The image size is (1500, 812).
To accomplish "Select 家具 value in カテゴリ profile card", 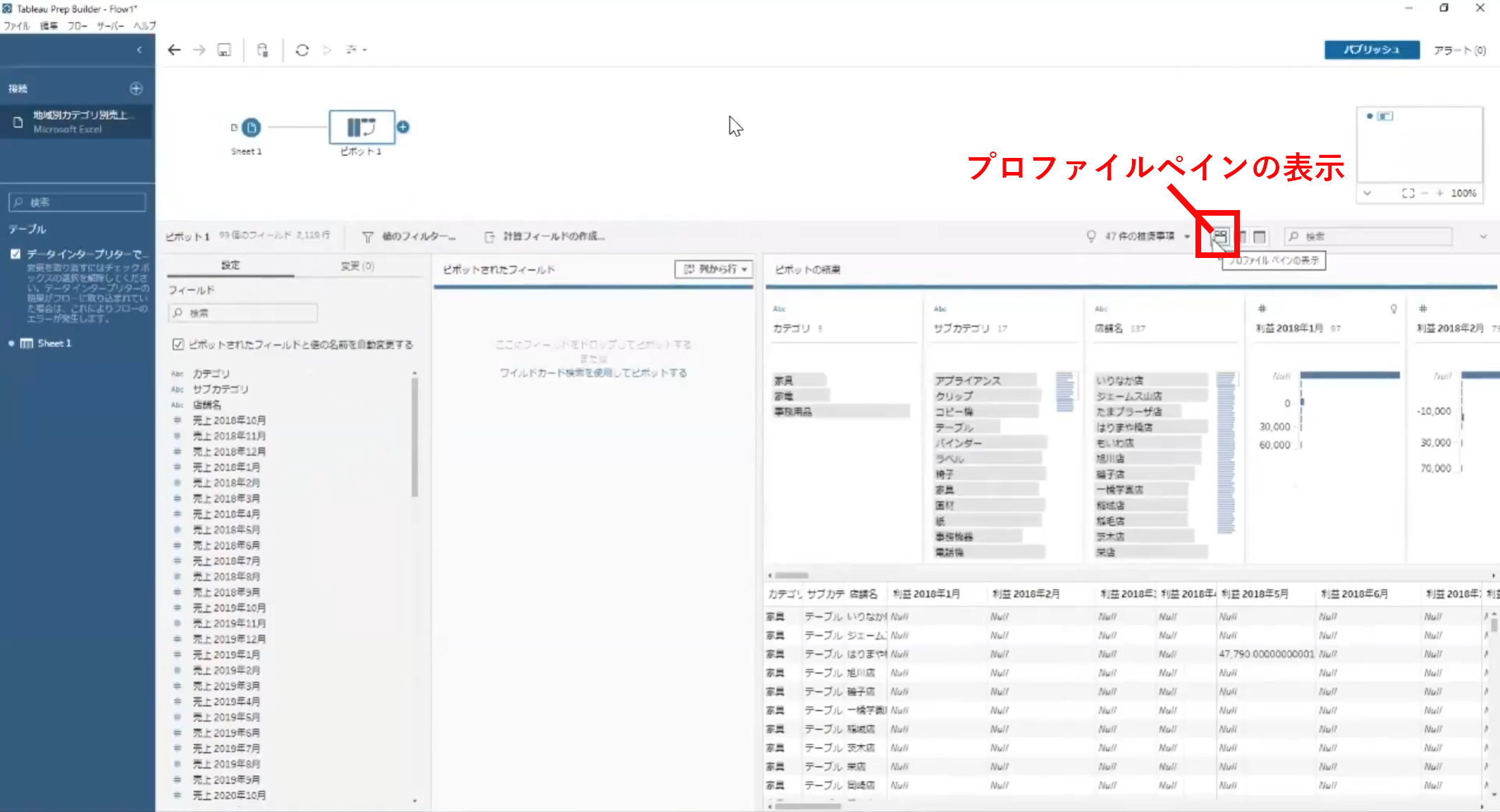I will tap(799, 381).
